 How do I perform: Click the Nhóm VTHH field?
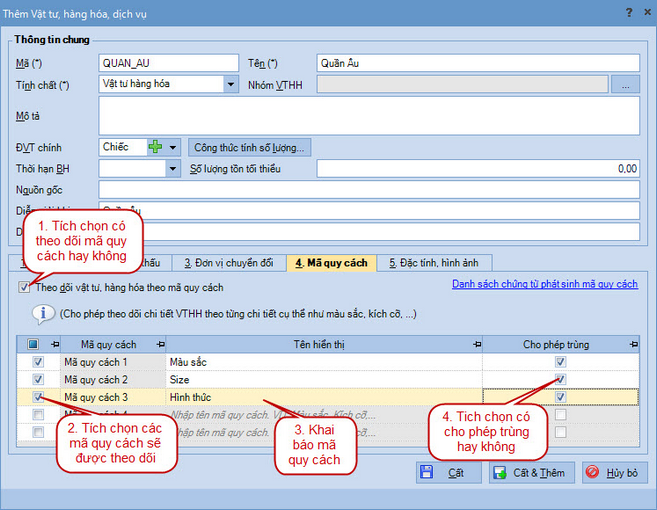pyautogui.click(x=463, y=84)
